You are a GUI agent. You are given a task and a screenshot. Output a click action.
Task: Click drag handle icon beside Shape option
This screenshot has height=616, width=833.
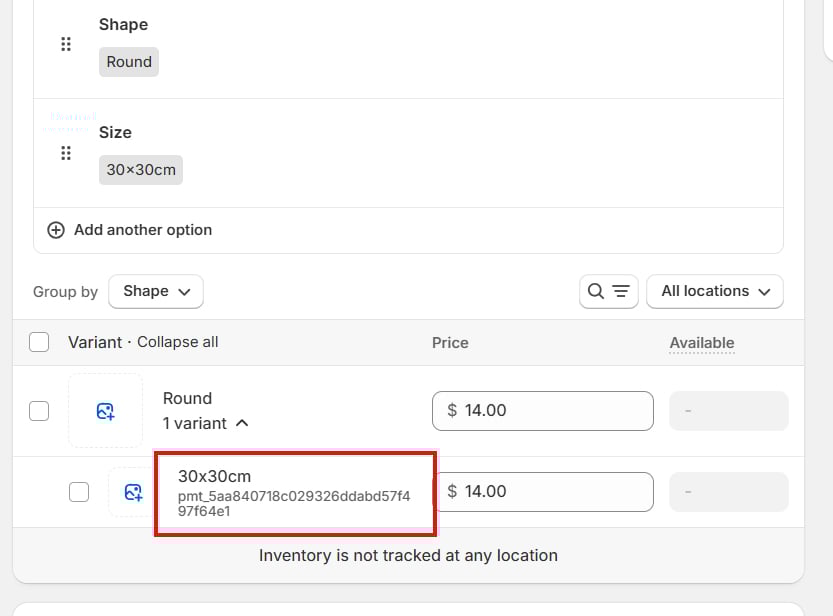66,44
